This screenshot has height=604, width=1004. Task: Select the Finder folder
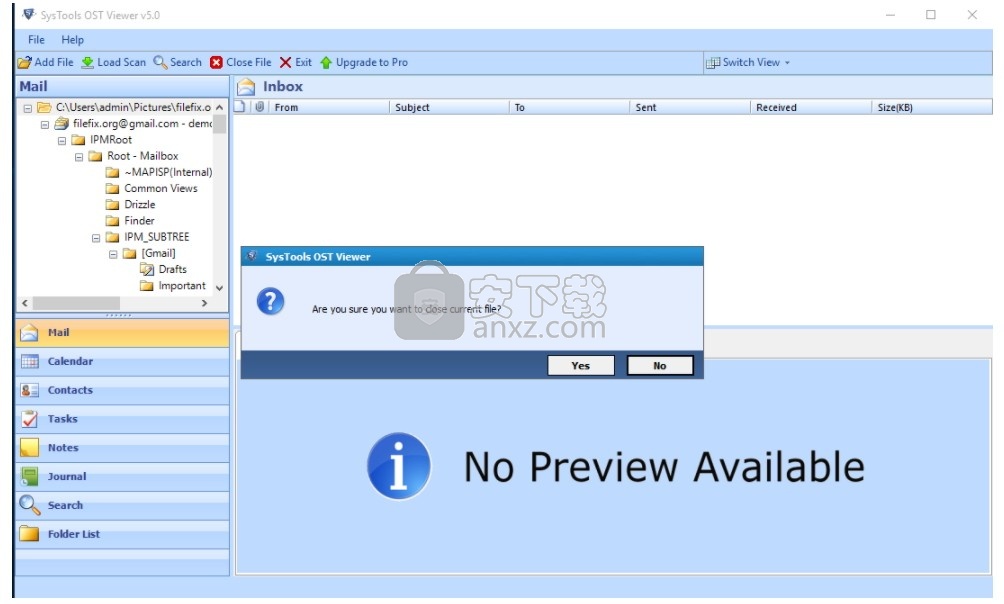pyautogui.click(x=139, y=220)
